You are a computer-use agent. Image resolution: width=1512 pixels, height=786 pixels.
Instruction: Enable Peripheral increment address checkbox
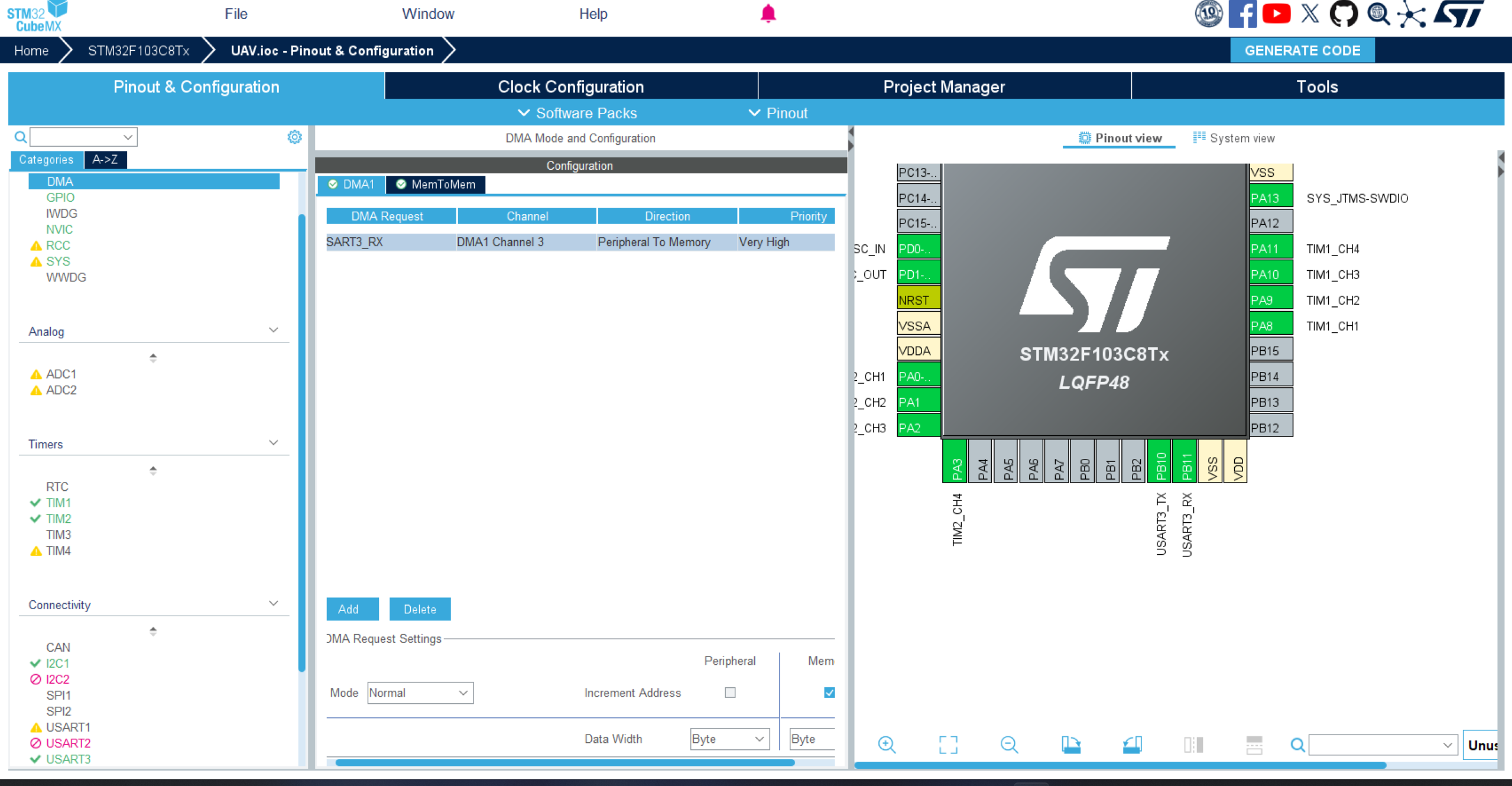point(730,692)
